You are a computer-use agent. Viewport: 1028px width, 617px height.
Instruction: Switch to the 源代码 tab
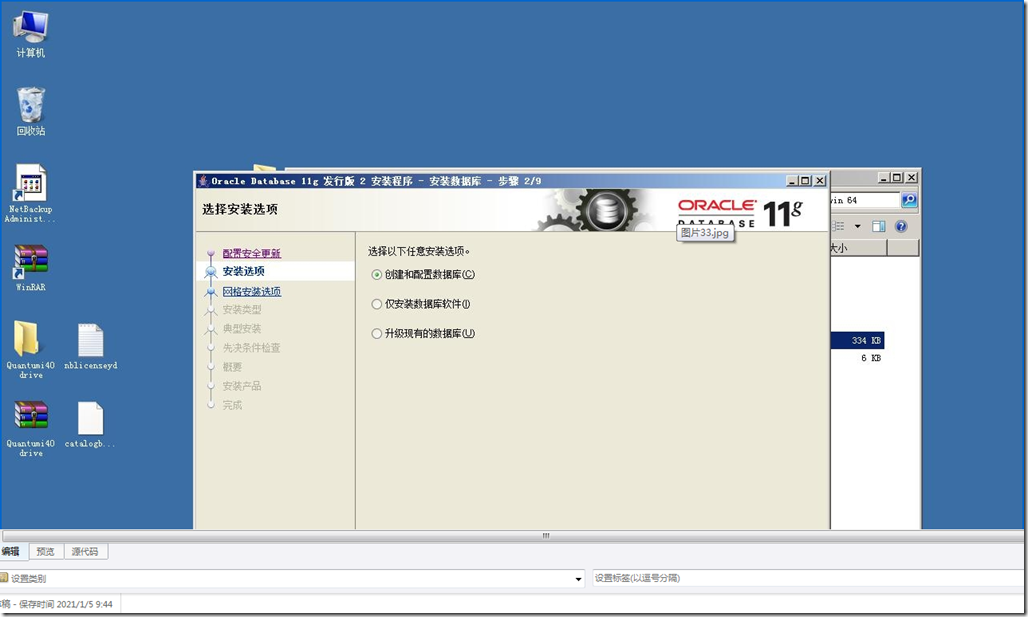click(85, 551)
